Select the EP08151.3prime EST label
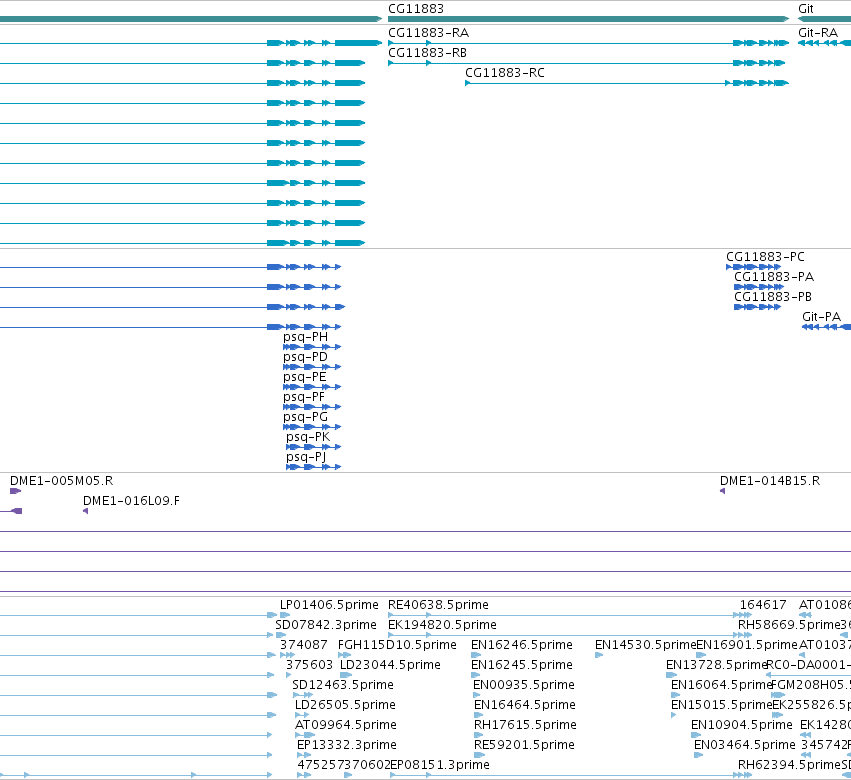 [440, 765]
